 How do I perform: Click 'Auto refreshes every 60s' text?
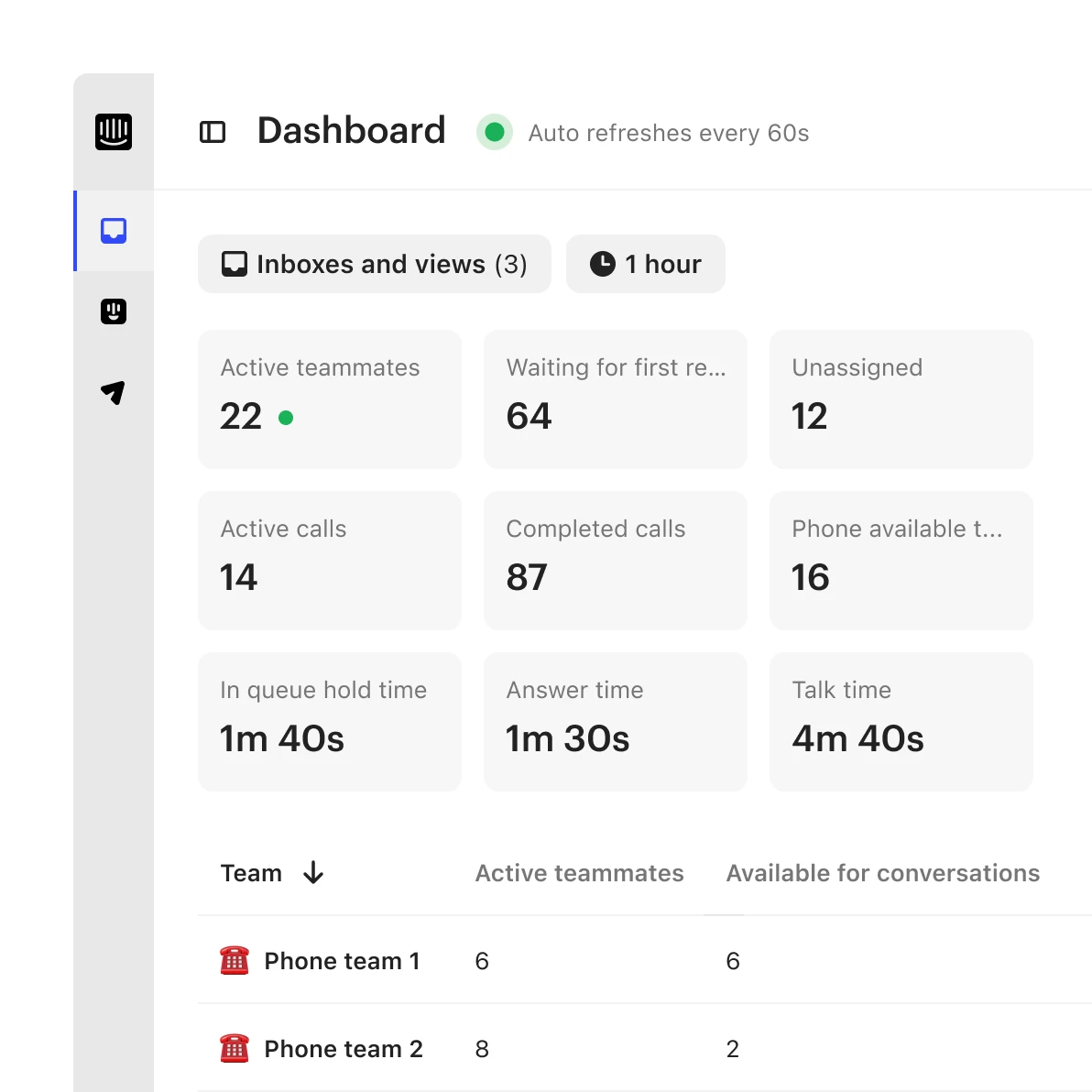[x=669, y=132]
